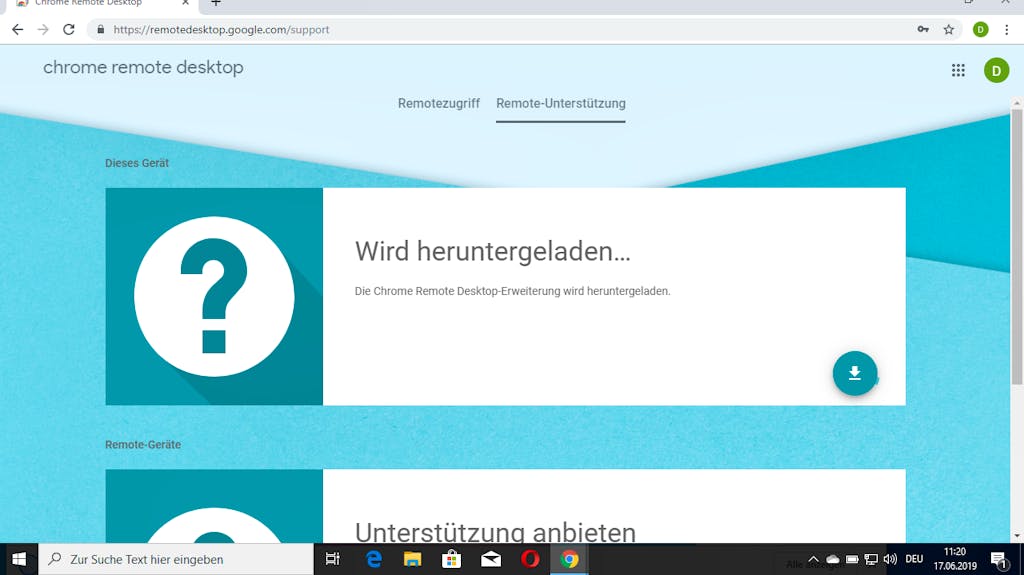Open the clock and date flyout
The width and height of the screenshot is (1024, 575).
point(955,559)
